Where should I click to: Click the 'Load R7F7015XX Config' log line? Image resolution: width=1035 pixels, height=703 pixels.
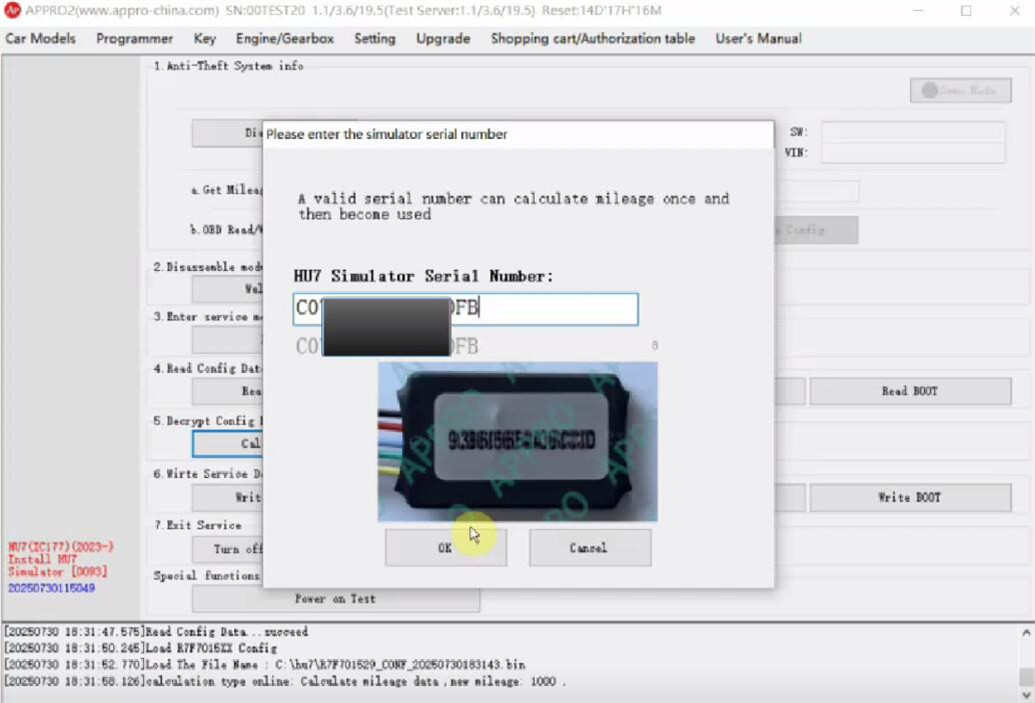point(141,648)
